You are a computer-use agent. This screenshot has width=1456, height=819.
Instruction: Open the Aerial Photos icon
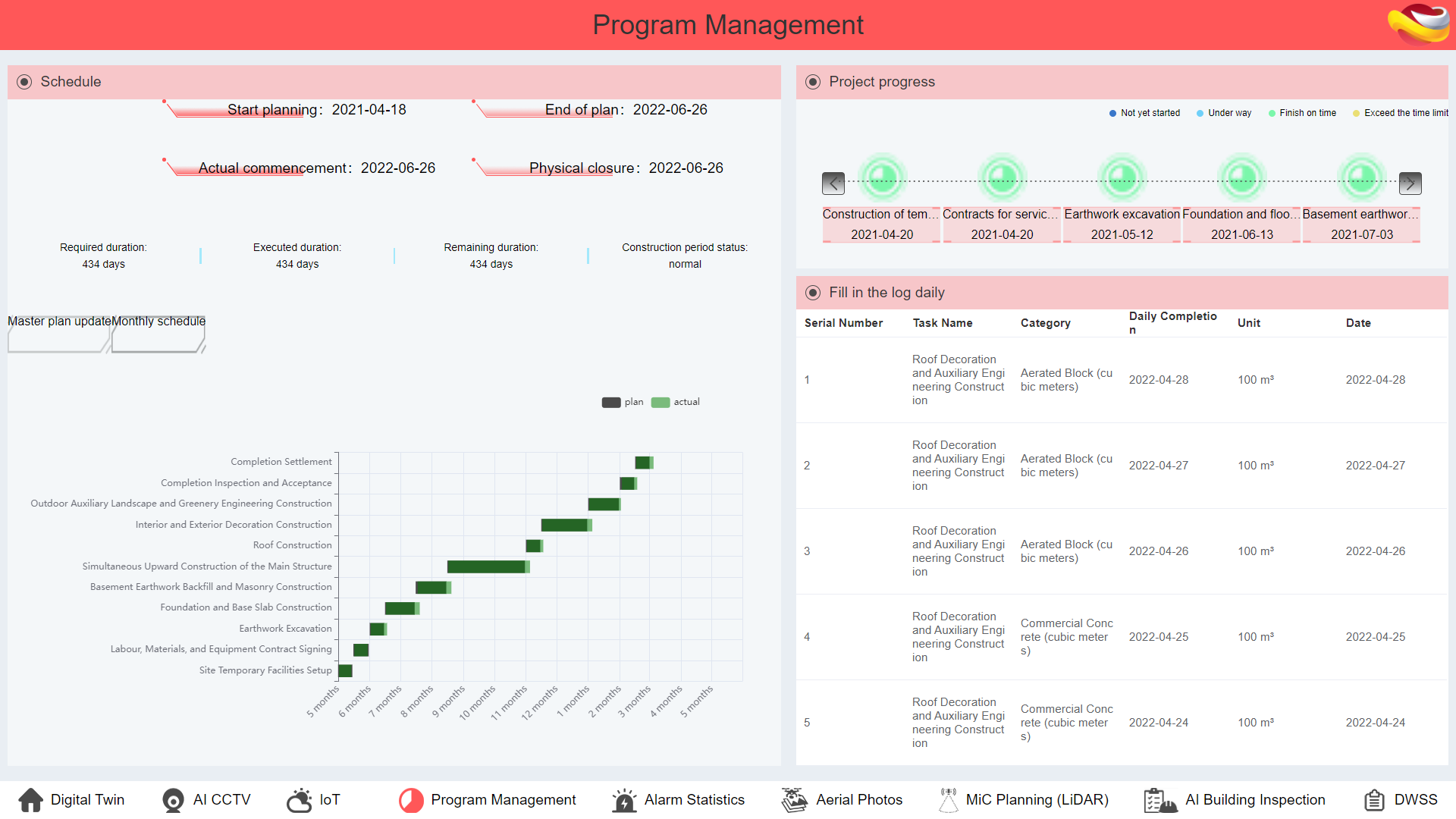point(795,800)
